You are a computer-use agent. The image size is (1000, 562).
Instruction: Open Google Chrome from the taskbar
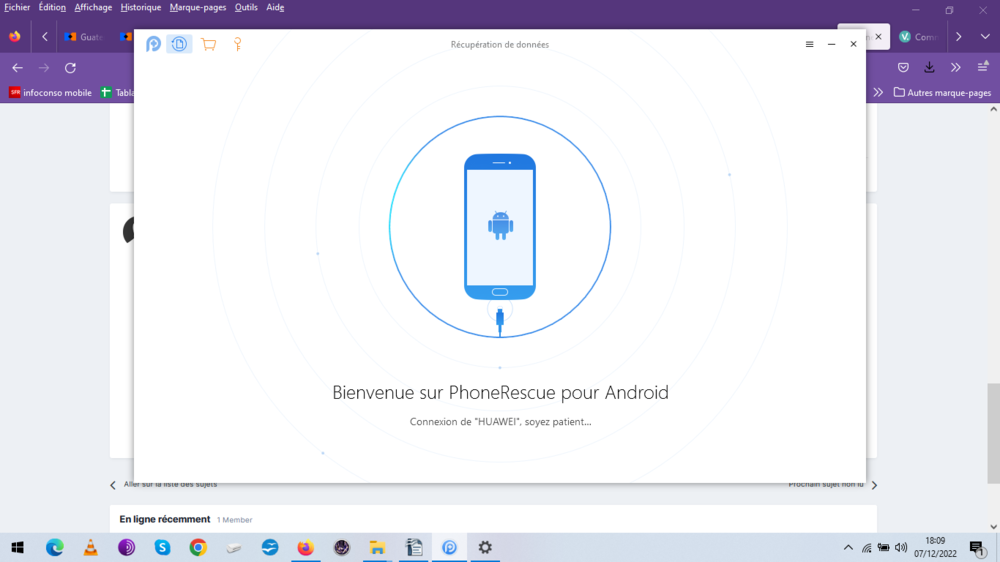(198, 547)
